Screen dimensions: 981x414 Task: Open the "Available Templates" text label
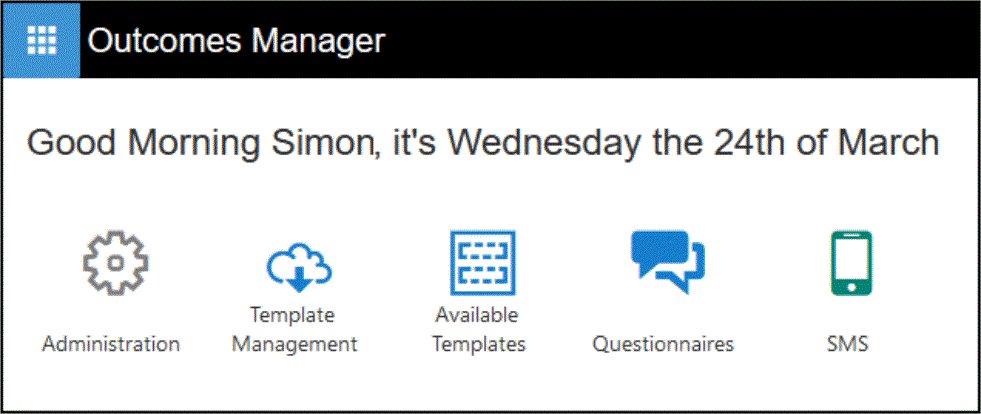[x=480, y=330]
